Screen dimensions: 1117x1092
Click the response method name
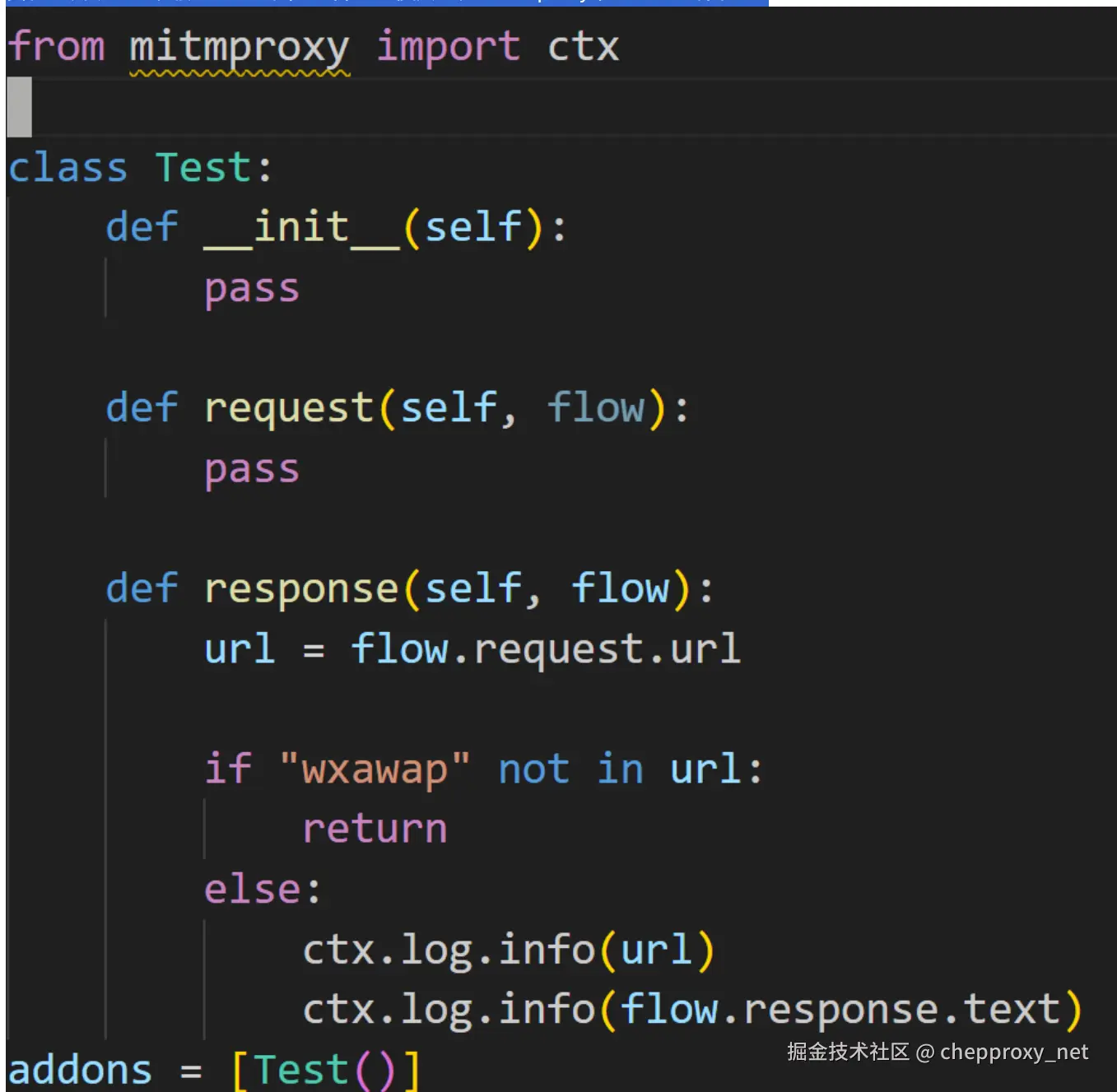click(301, 589)
